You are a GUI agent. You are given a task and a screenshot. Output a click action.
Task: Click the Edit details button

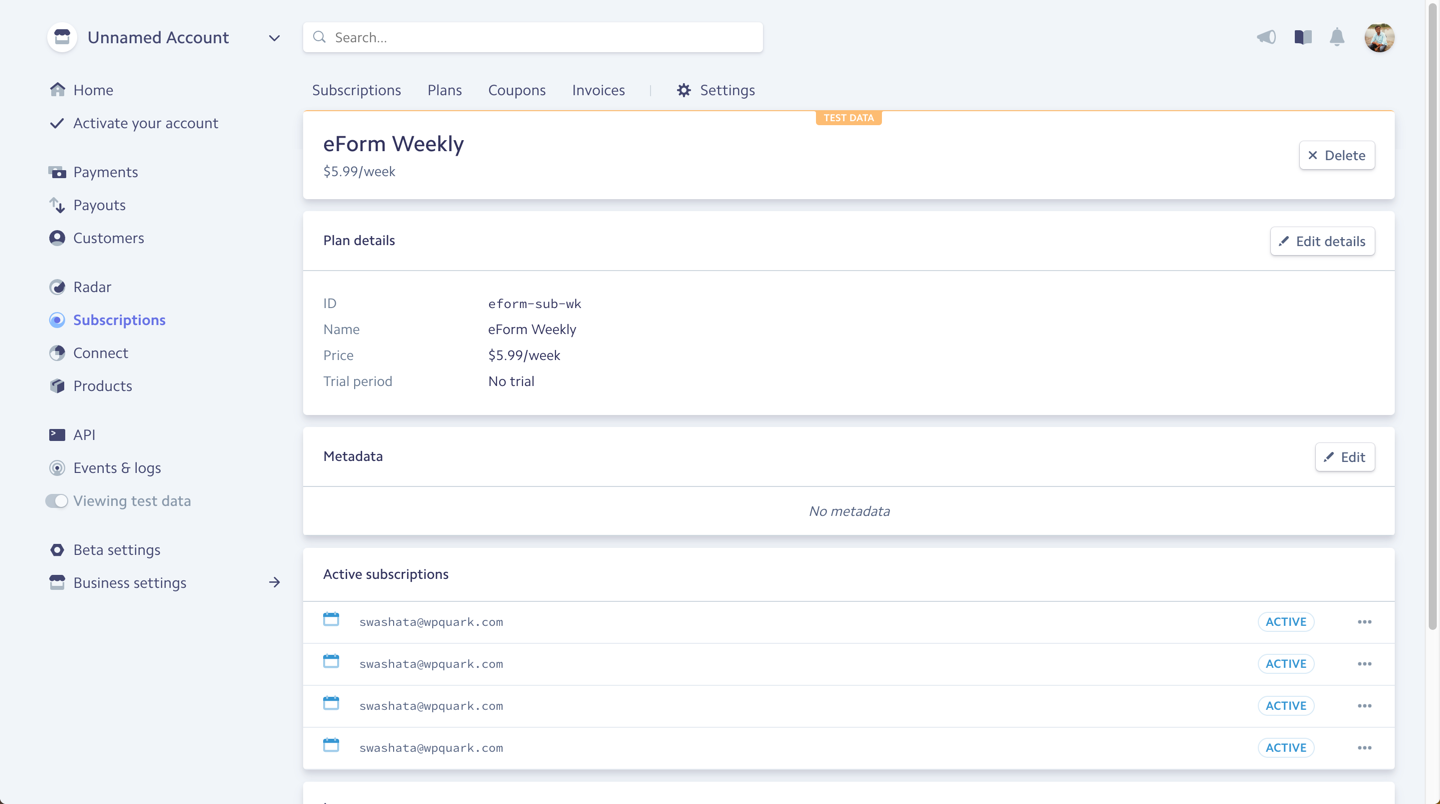pyautogui.click(x=1322, y=241)
